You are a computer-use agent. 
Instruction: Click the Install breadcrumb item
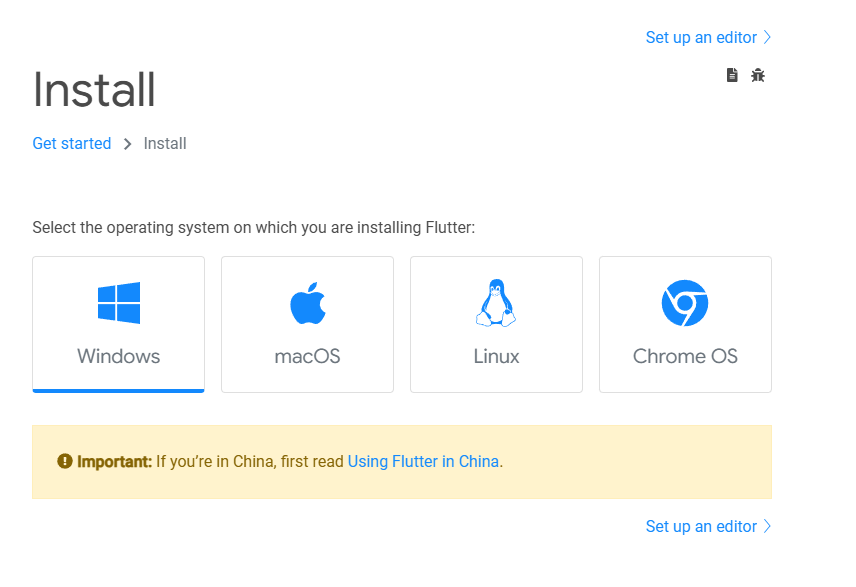tap(165, 144)
